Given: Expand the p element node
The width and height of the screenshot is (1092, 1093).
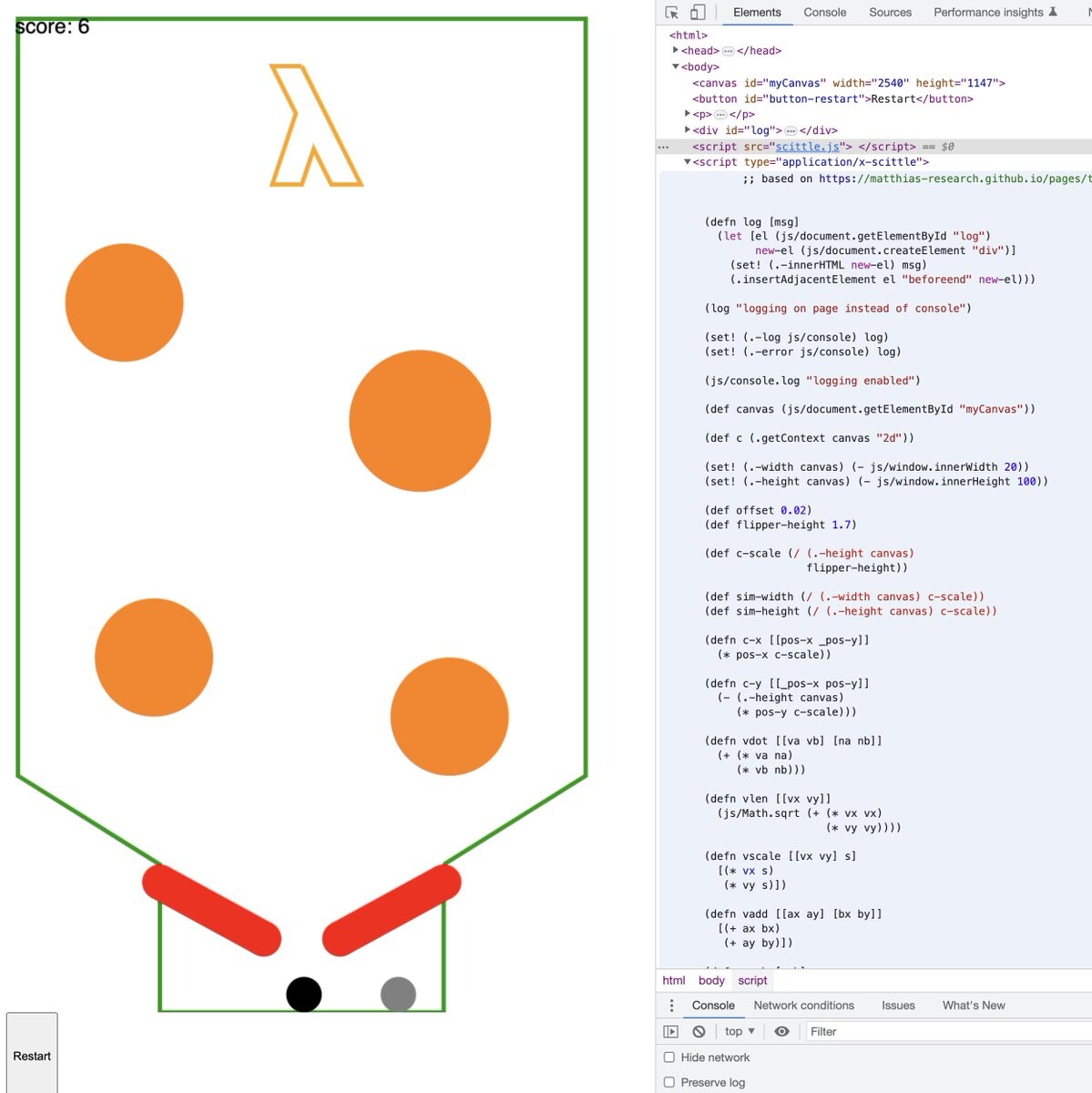Looking at the screenshot, I should [688, 114].
